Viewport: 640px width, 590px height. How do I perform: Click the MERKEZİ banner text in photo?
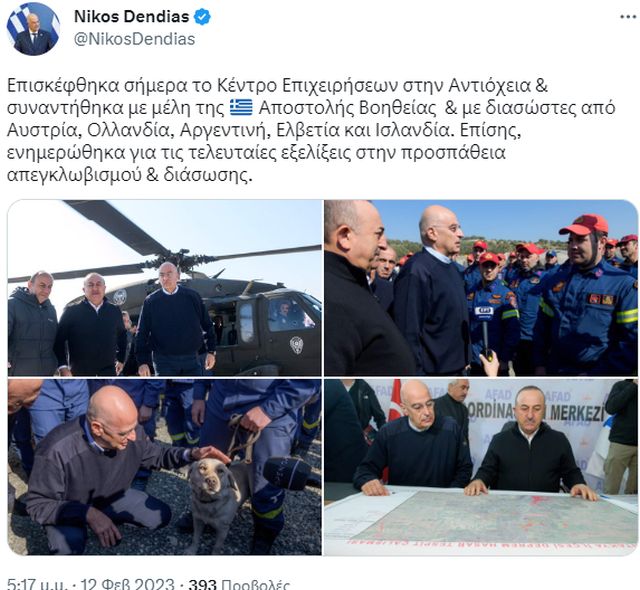coord(576,413)
